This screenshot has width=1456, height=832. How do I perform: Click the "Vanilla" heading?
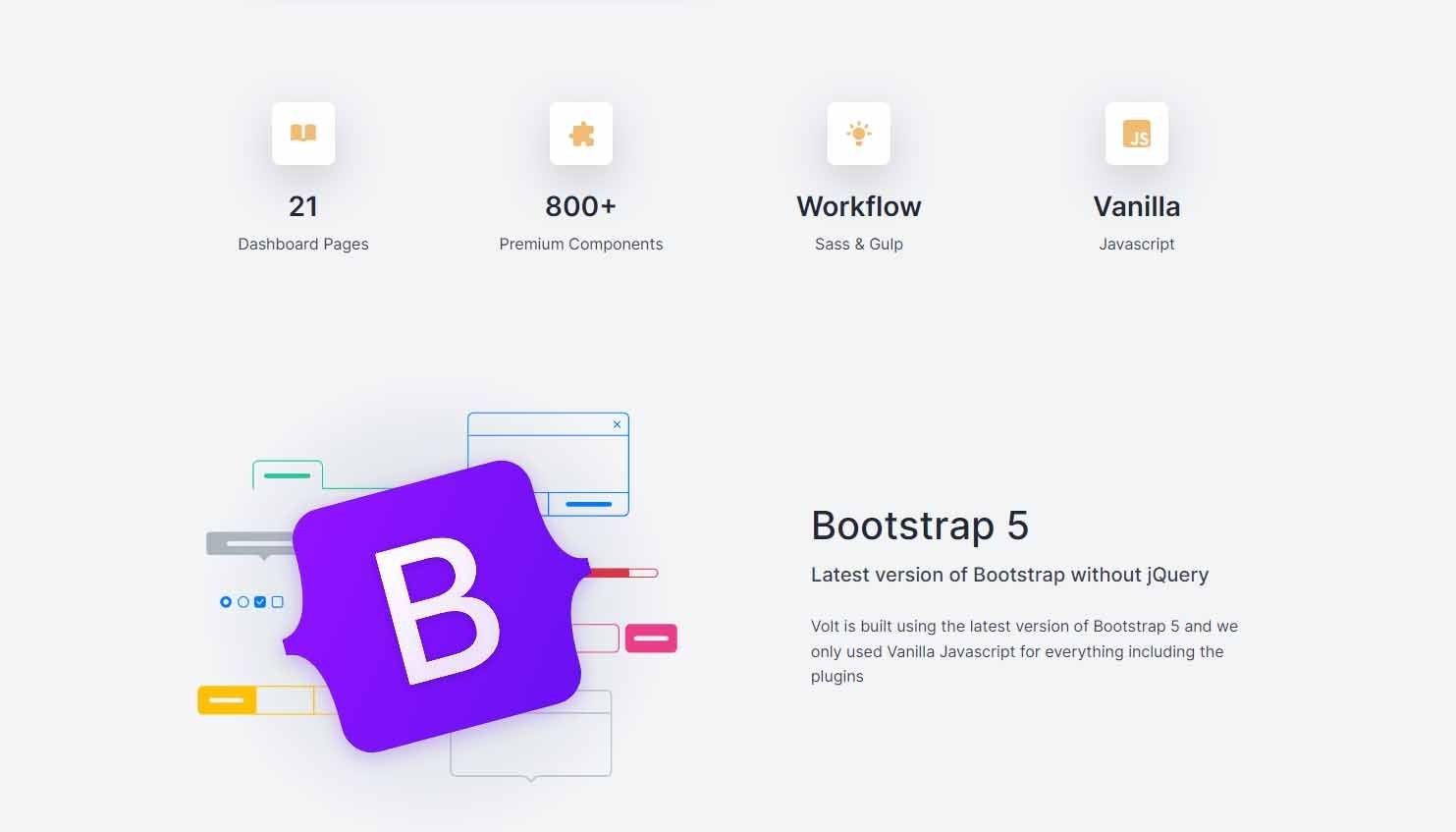[x=1137, y=206]
